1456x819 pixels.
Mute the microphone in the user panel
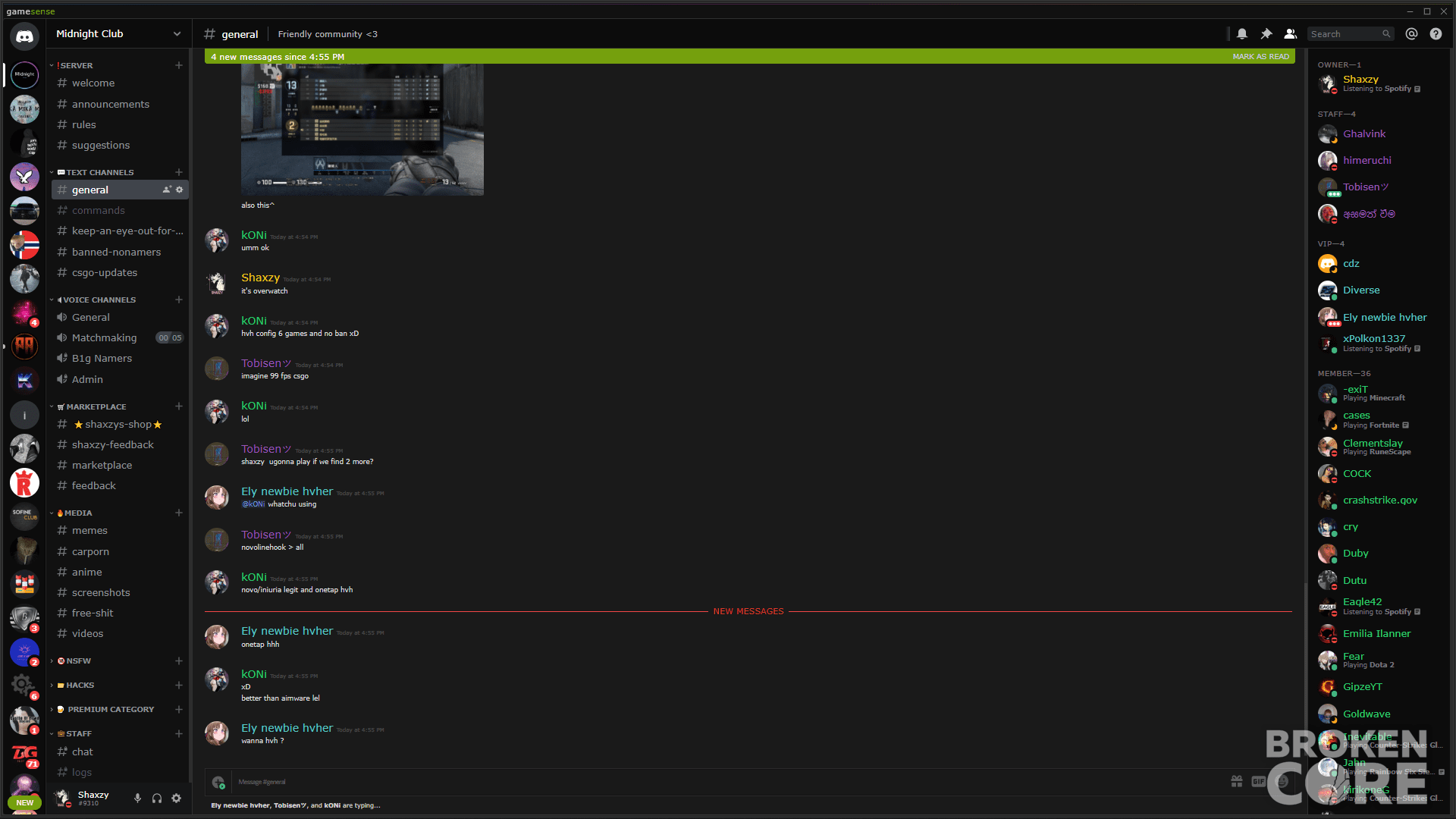click(x=137, y=798)
